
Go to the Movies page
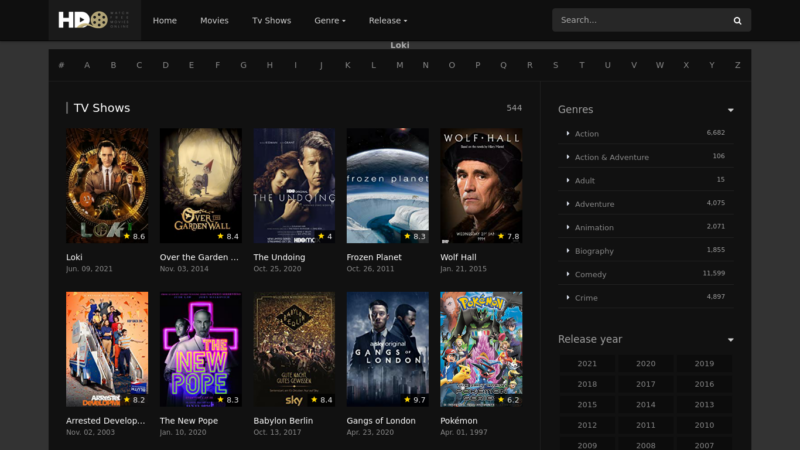pos(214,20)
